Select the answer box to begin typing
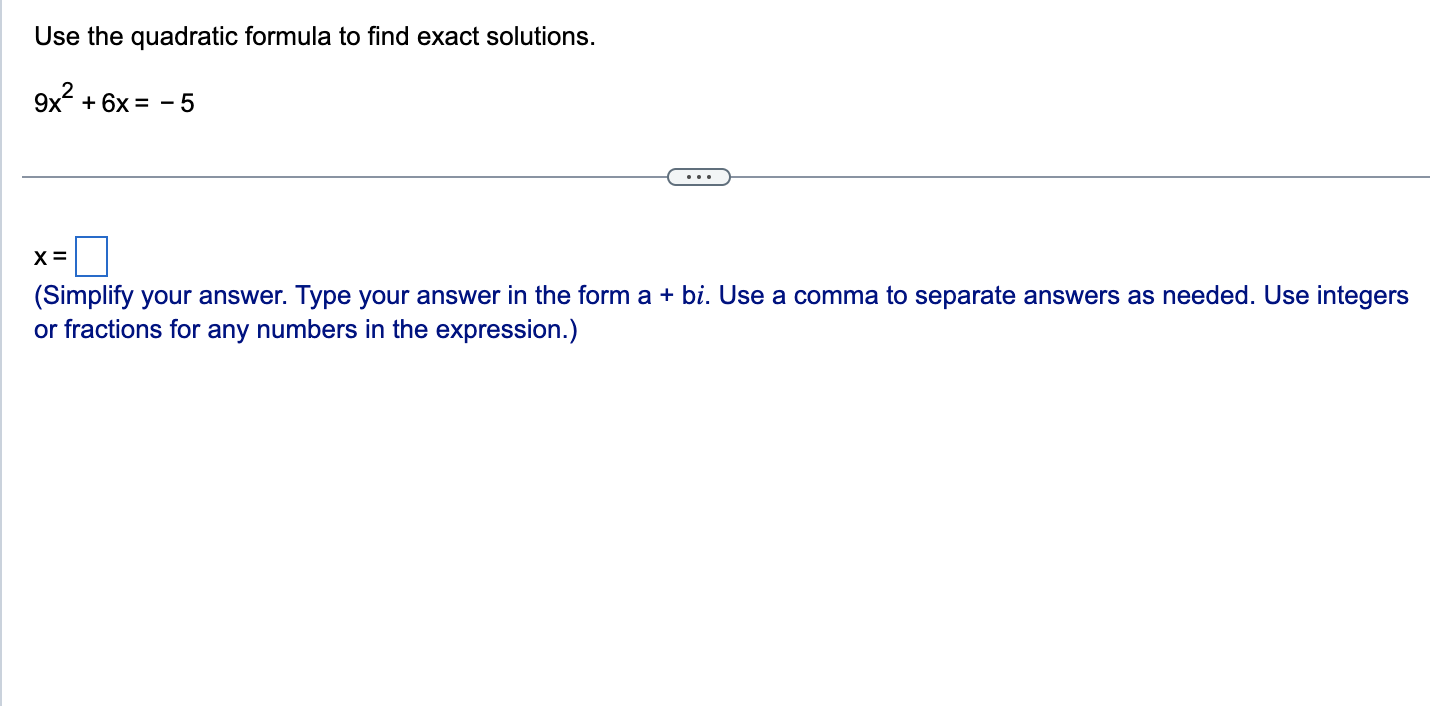This screenshot has height=706, width=1430. pos(92,257)
